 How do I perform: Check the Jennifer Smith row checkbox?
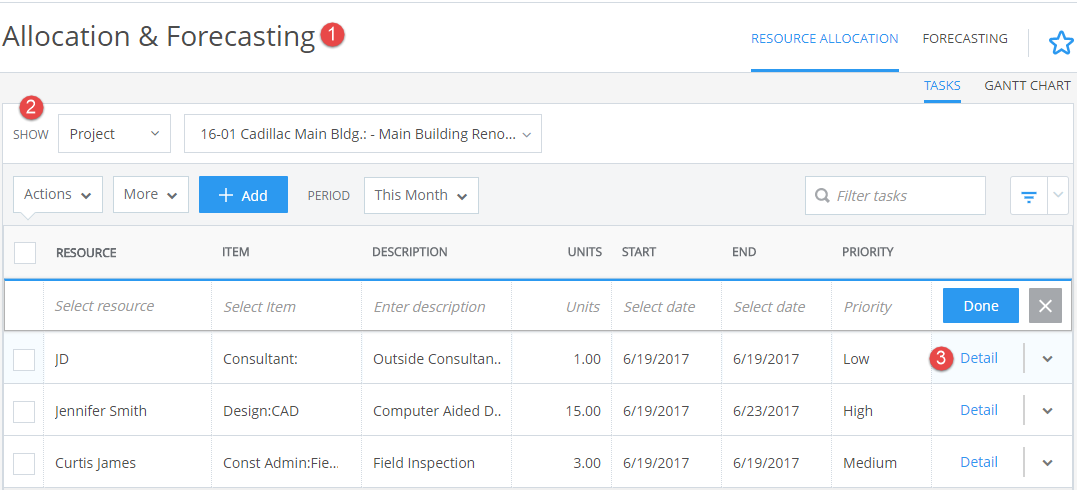pos(24,411)
